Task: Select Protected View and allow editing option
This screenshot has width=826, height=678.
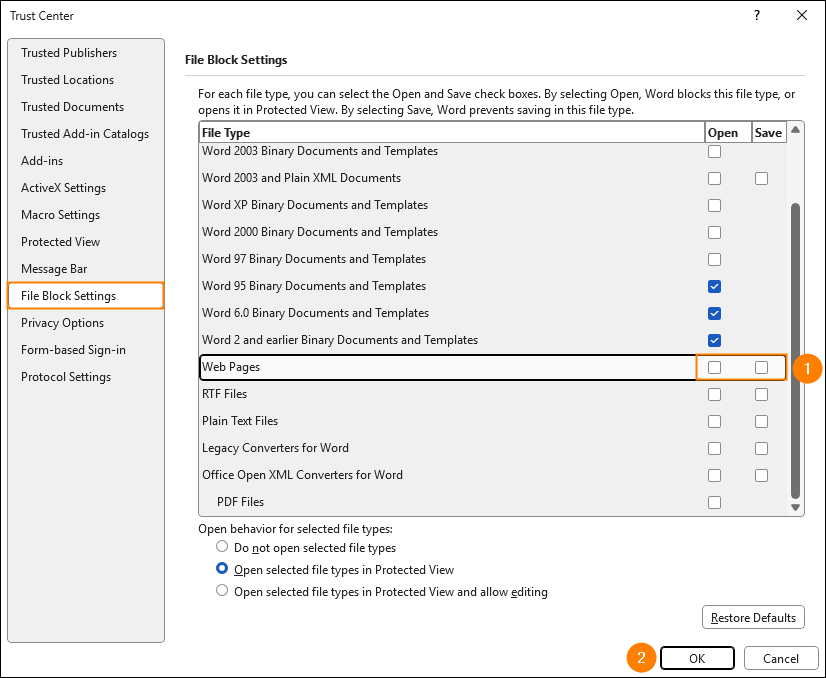Action: 222,591
